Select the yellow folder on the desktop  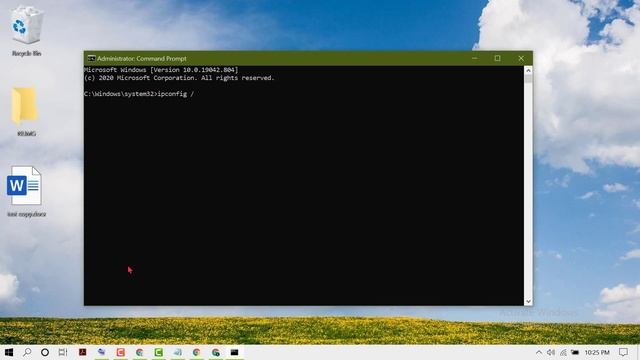(x=24, y=105)
